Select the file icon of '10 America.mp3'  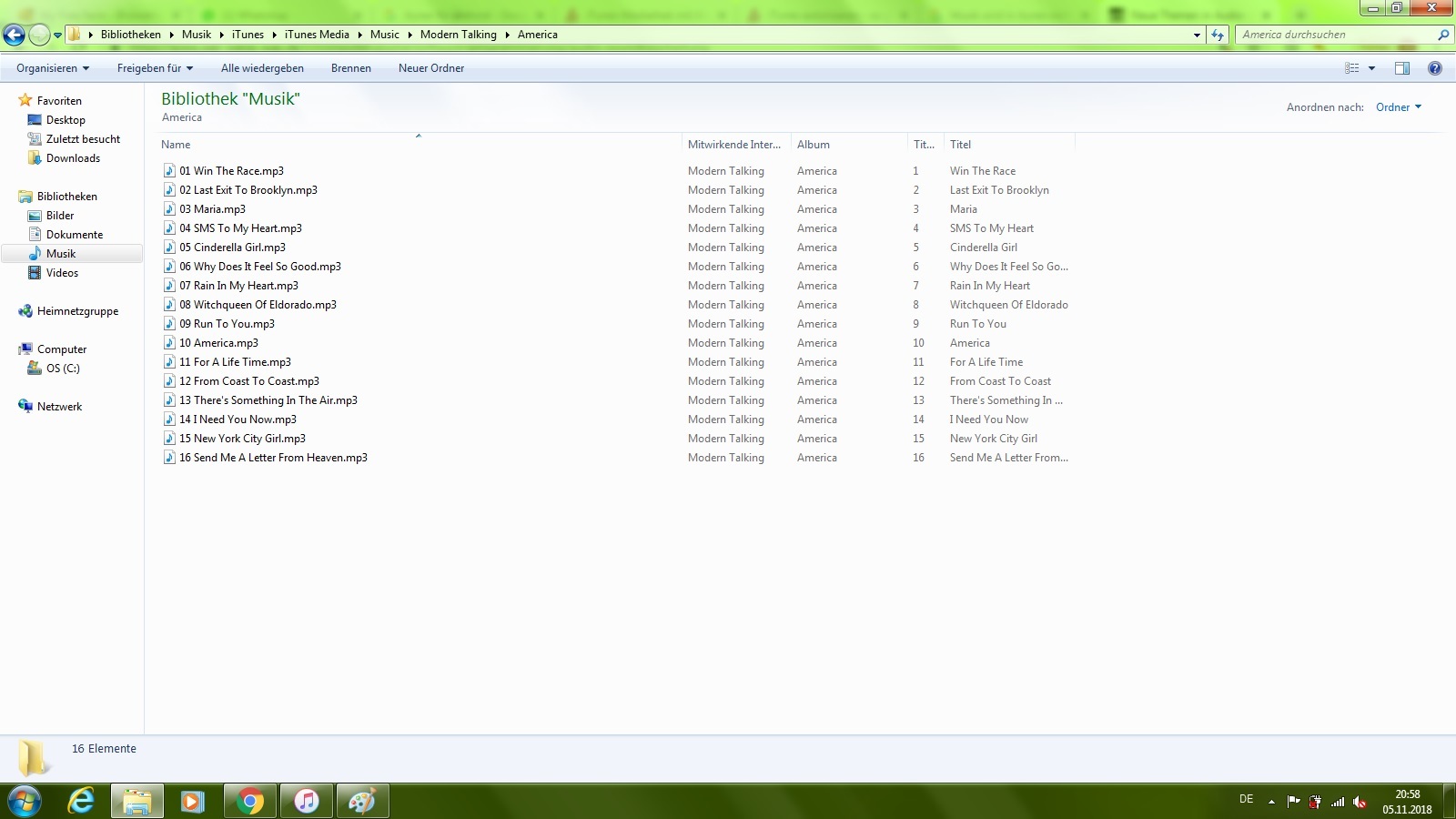coord(169,343)
